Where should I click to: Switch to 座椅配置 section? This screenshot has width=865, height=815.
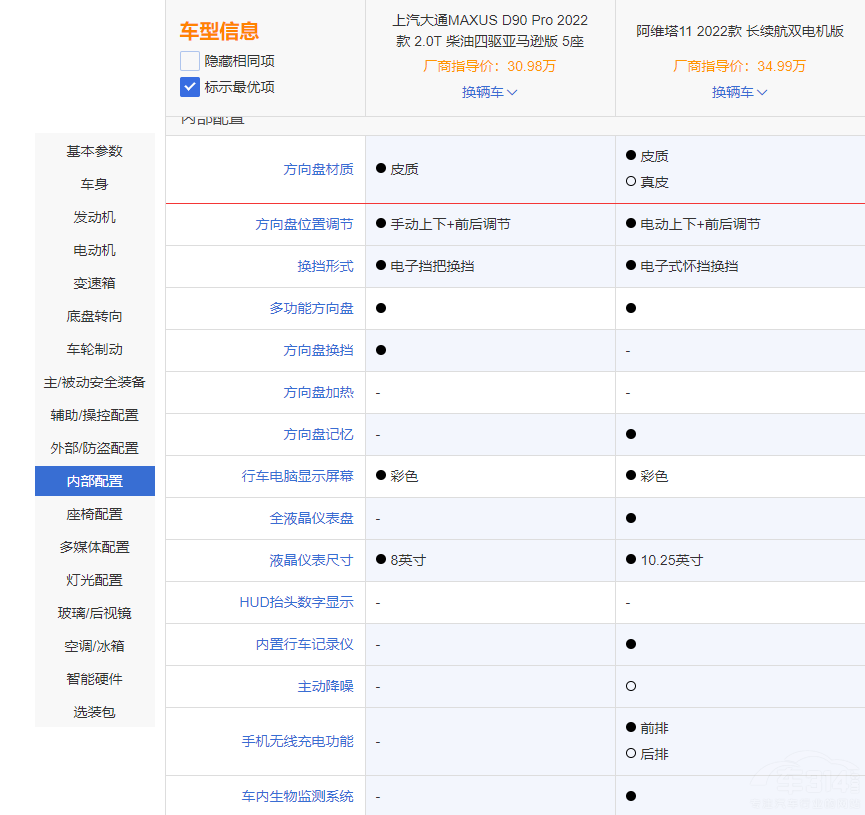(x=95, y=514)
